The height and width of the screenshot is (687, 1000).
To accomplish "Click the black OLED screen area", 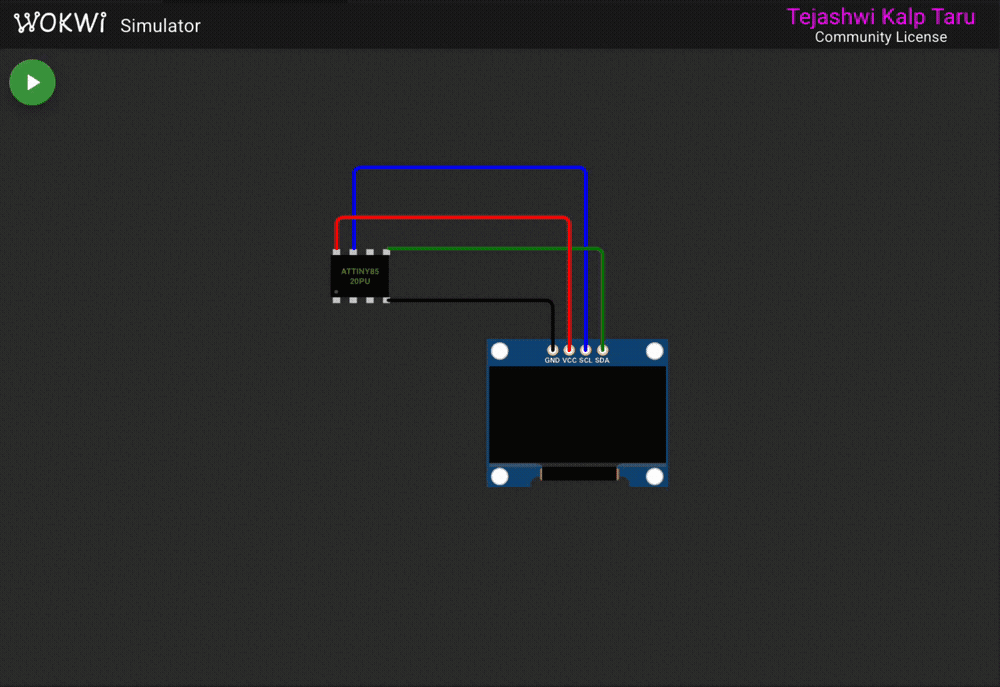I will pos(578,414).
